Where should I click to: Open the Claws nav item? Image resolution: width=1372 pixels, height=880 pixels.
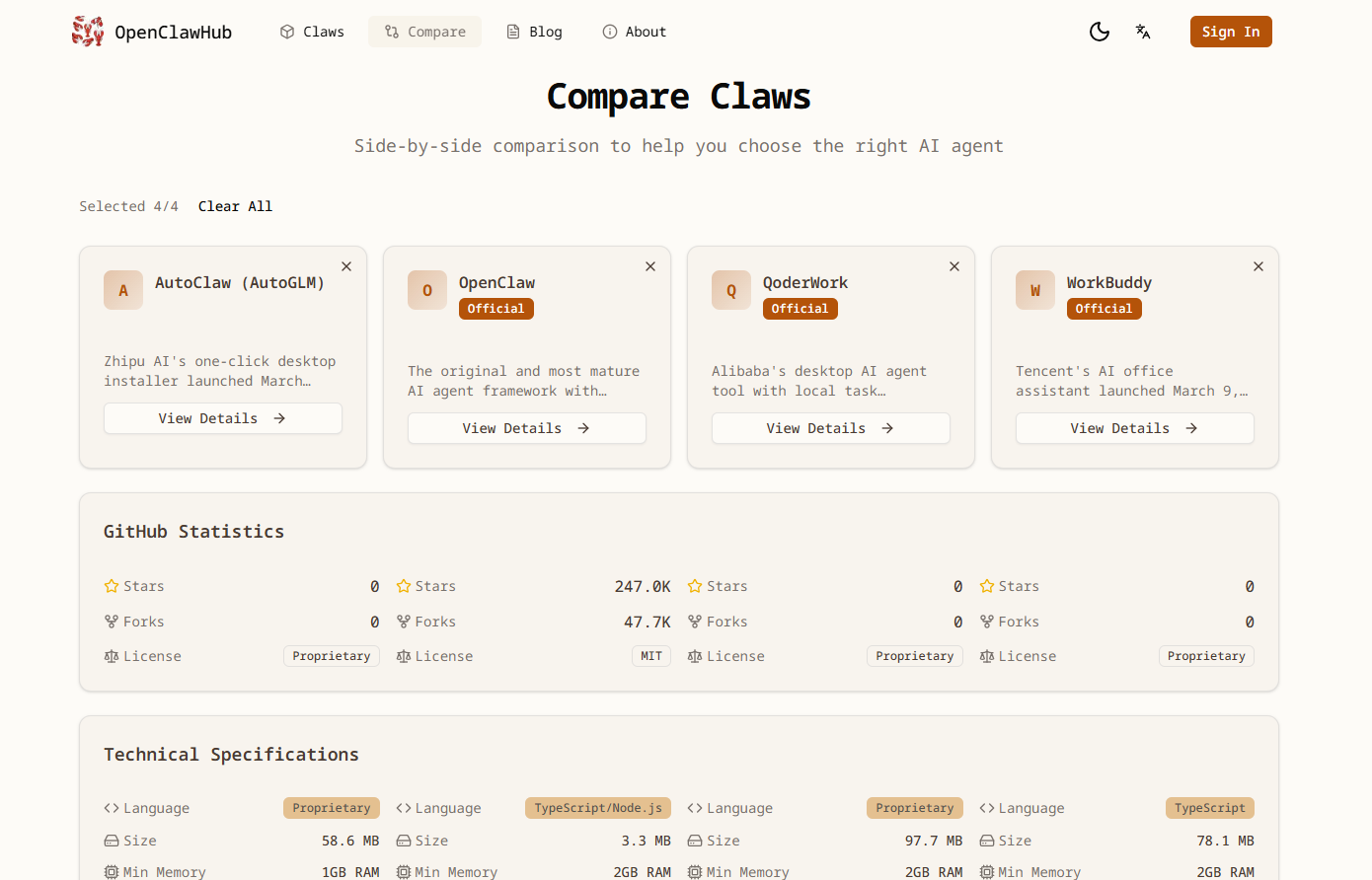click(313, 32)
